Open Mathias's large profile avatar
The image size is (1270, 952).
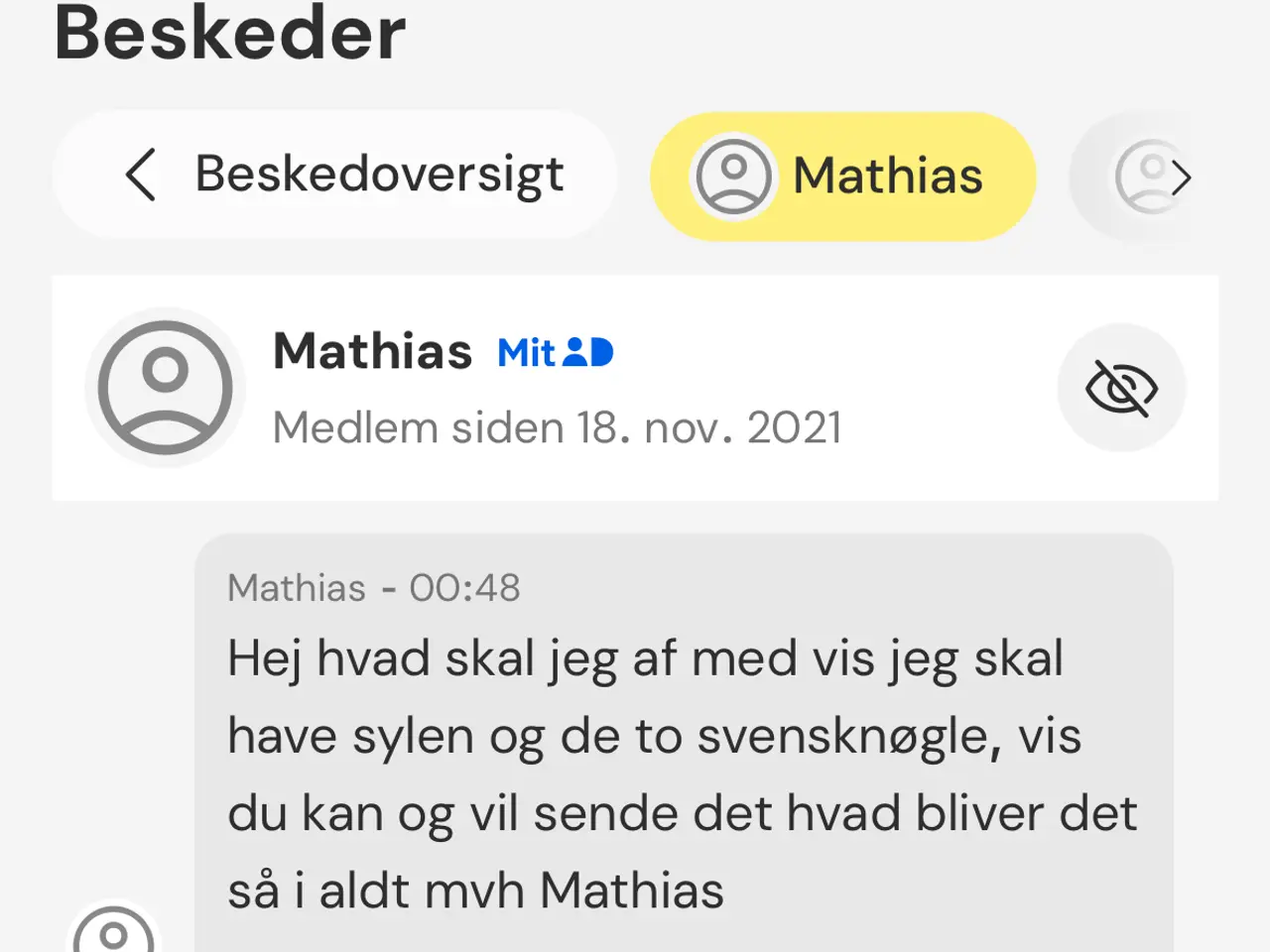(165, 388)
